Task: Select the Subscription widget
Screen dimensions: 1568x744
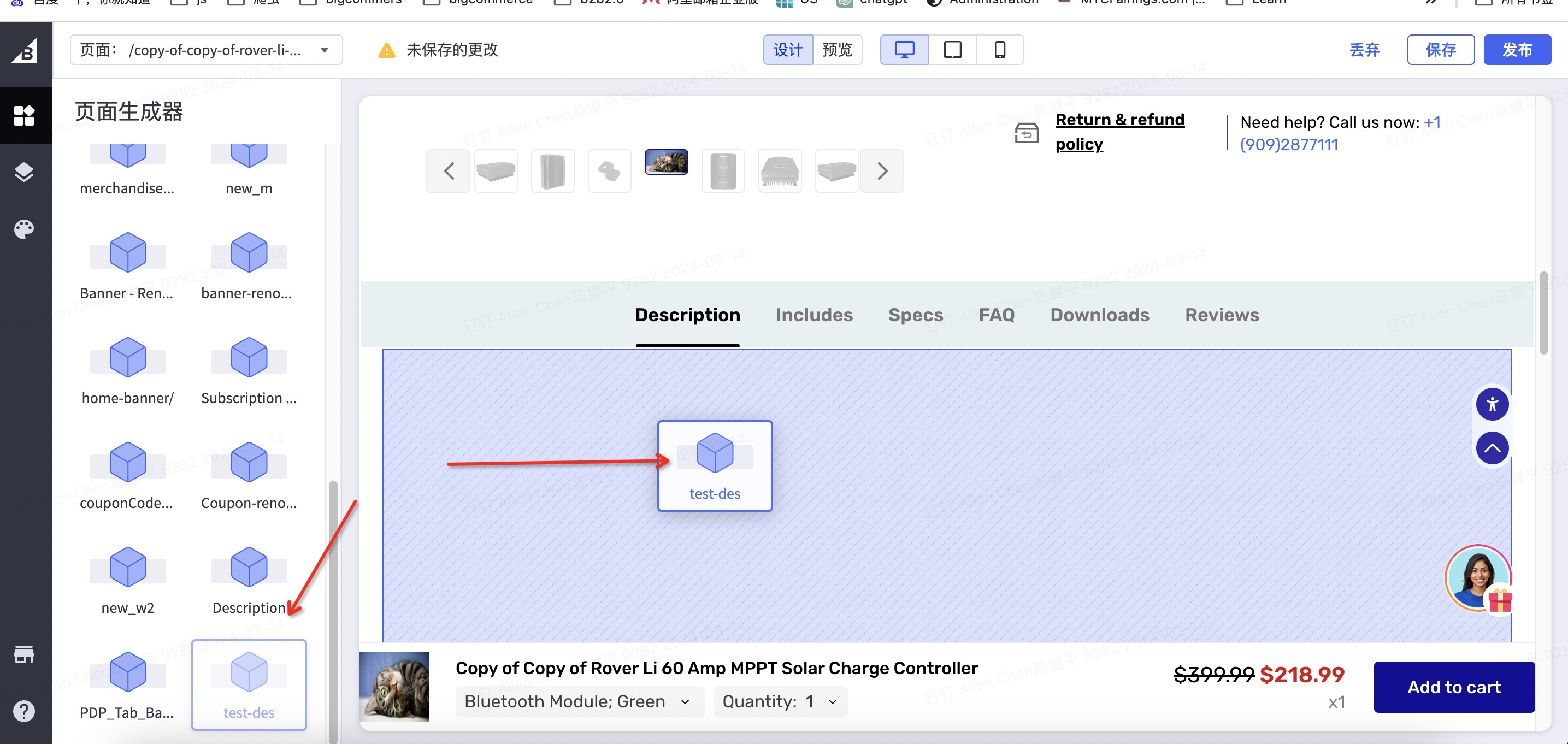Action: [249, 370]
